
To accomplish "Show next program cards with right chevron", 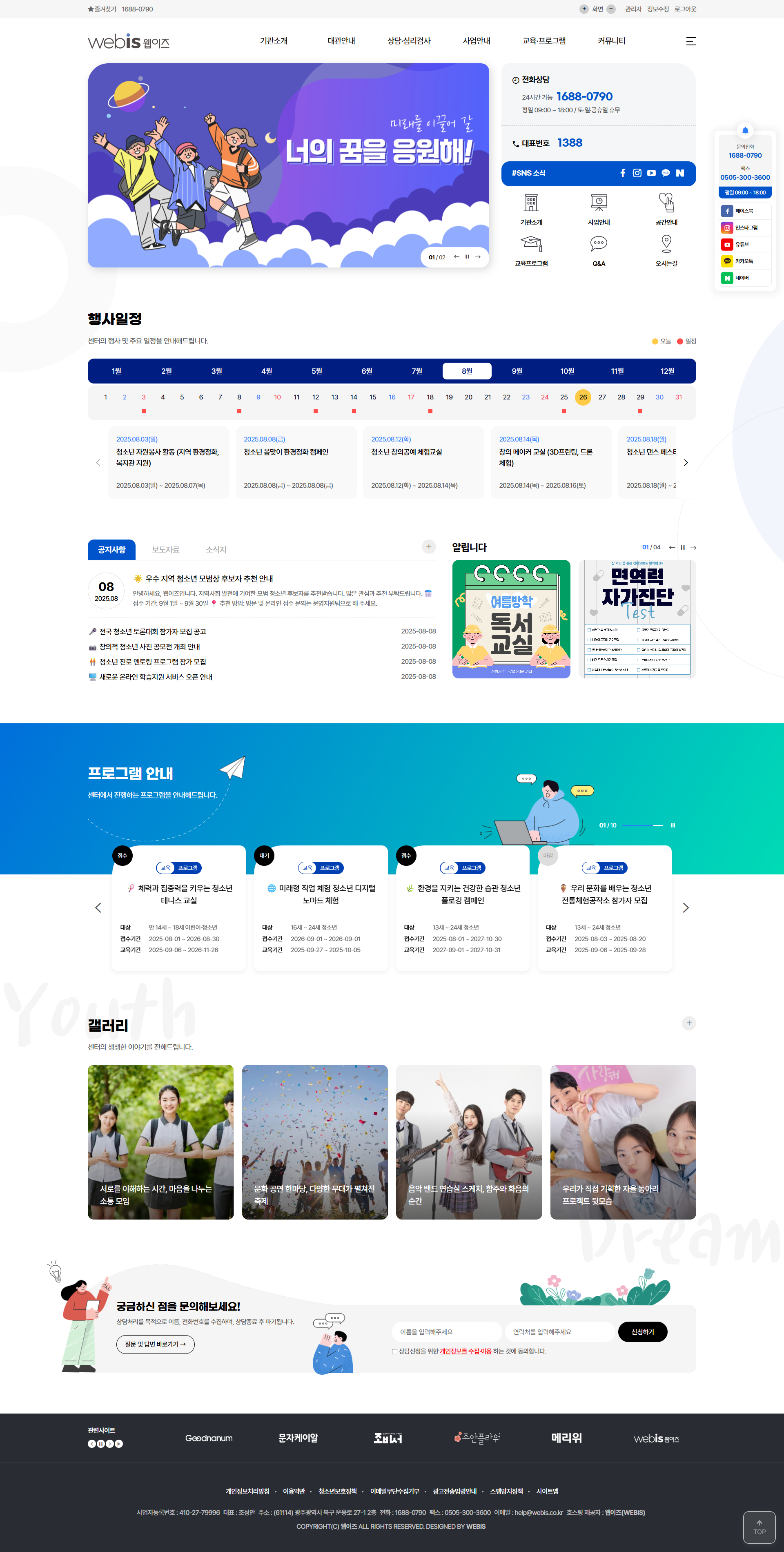I will tap(685, 908).
